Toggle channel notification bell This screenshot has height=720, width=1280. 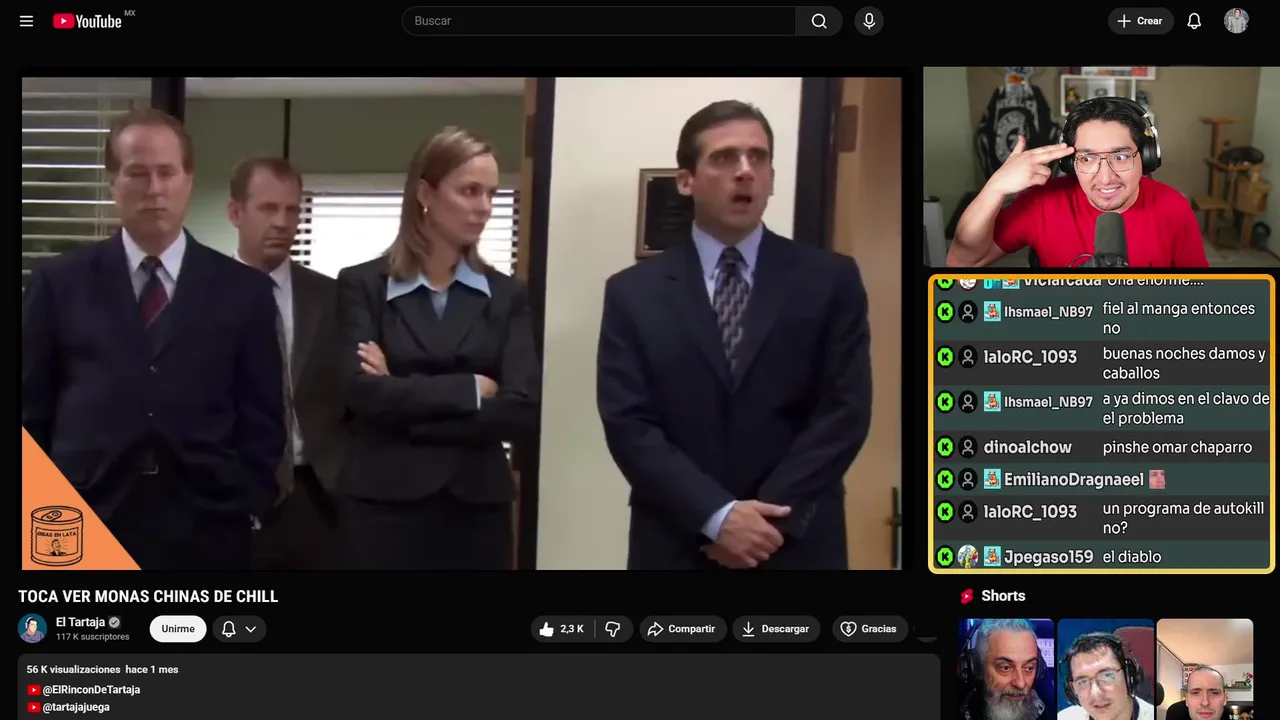[228, 629]
